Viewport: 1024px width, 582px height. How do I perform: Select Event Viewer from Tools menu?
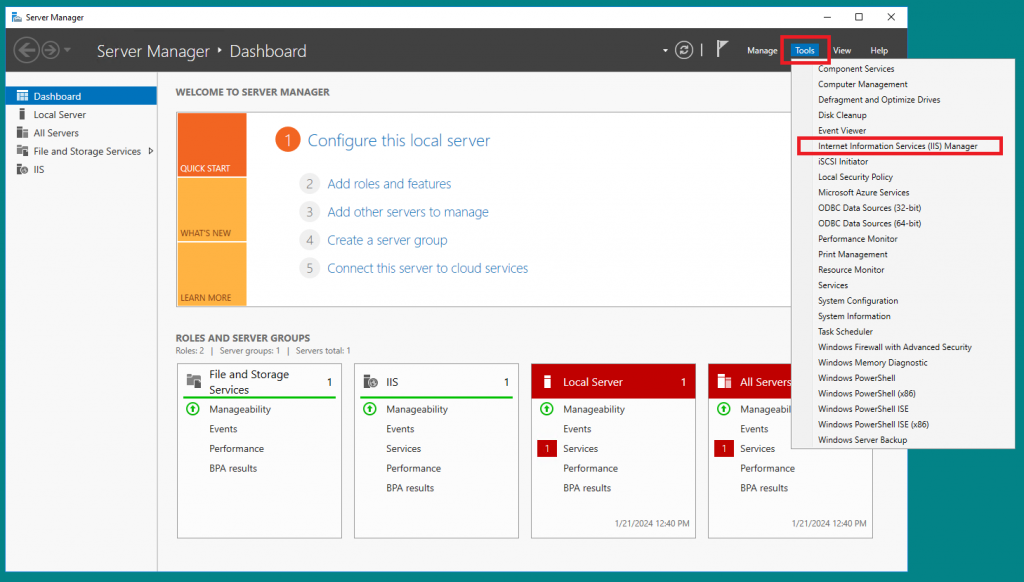842,131
